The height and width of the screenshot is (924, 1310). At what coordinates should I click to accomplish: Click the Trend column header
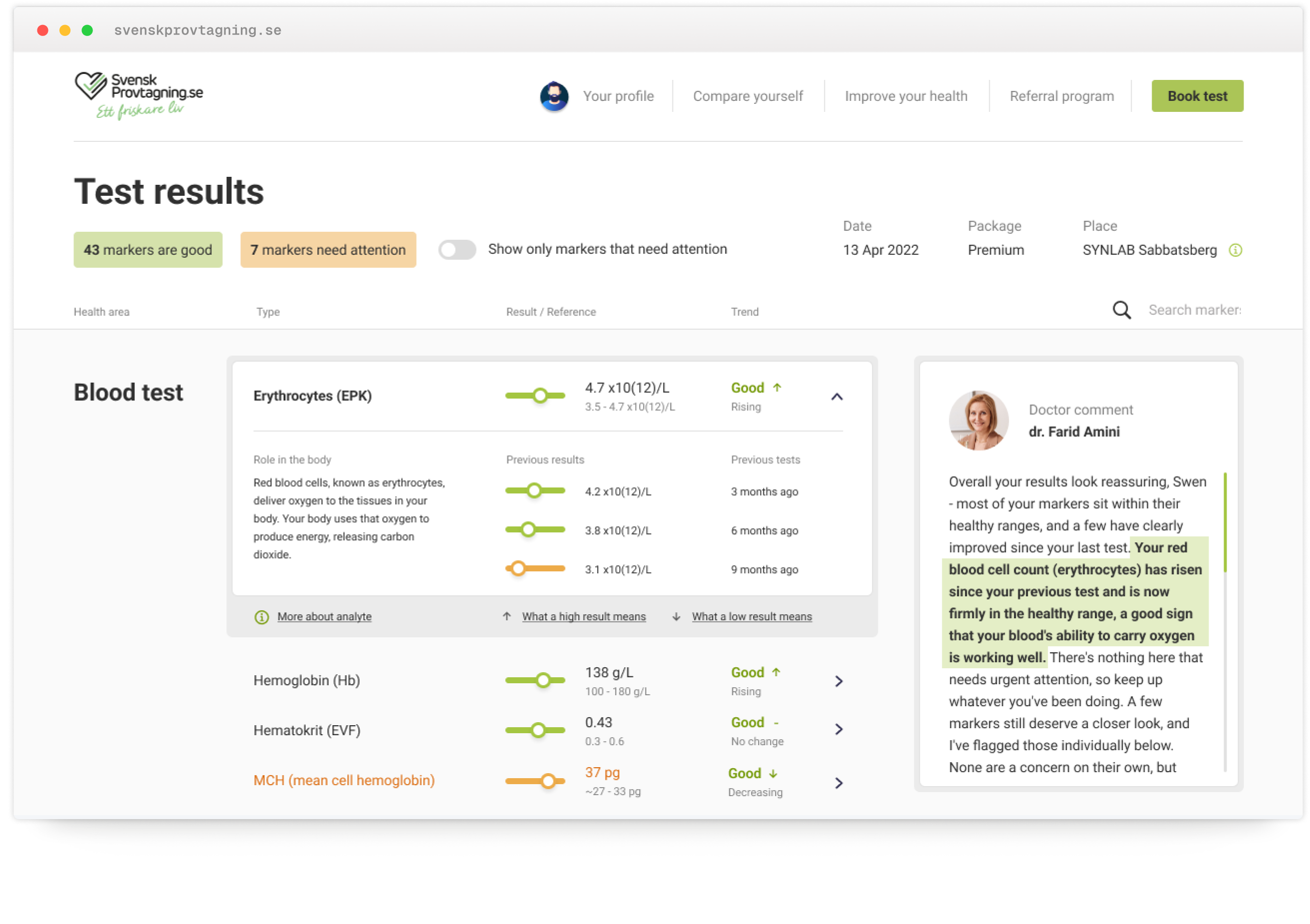[744, 312]
